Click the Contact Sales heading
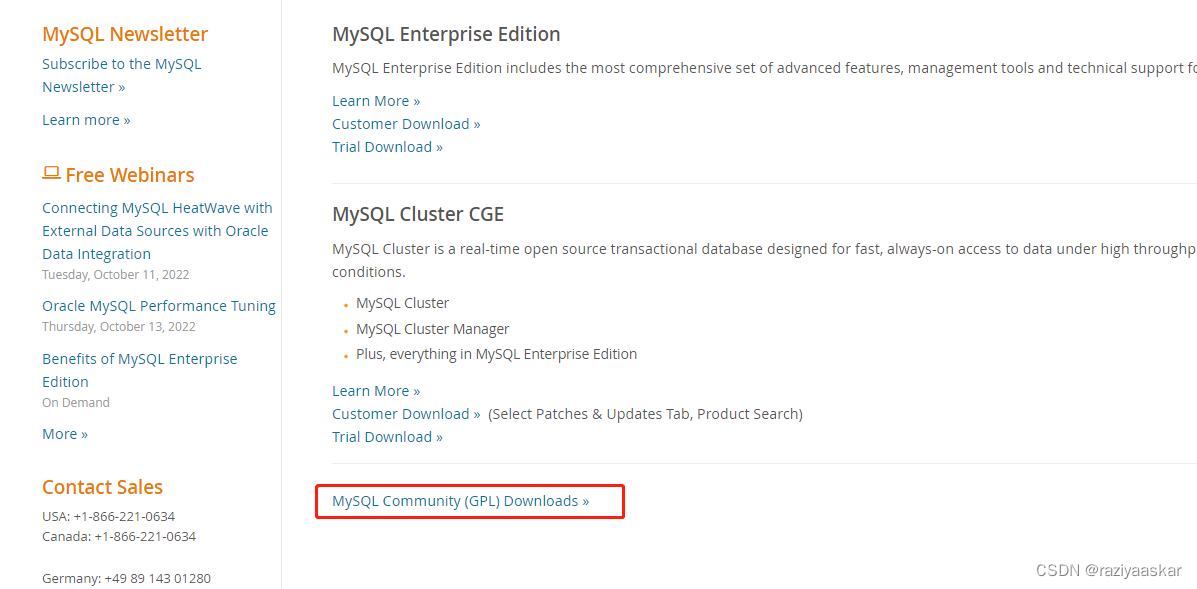Screen dimensions: 1197x589 [102, 487]
